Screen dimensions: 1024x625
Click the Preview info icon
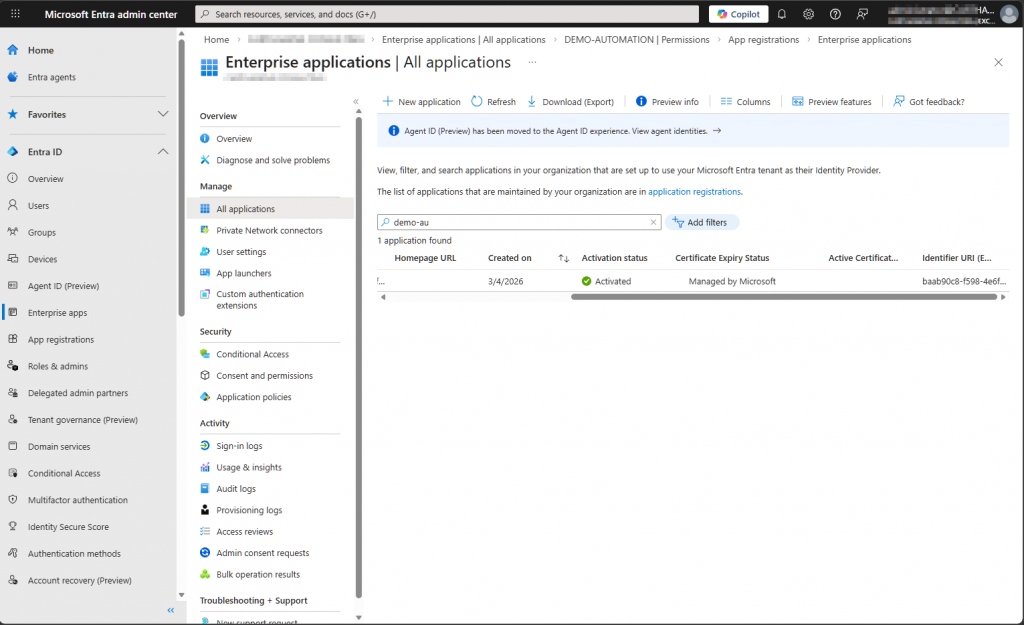641,101
